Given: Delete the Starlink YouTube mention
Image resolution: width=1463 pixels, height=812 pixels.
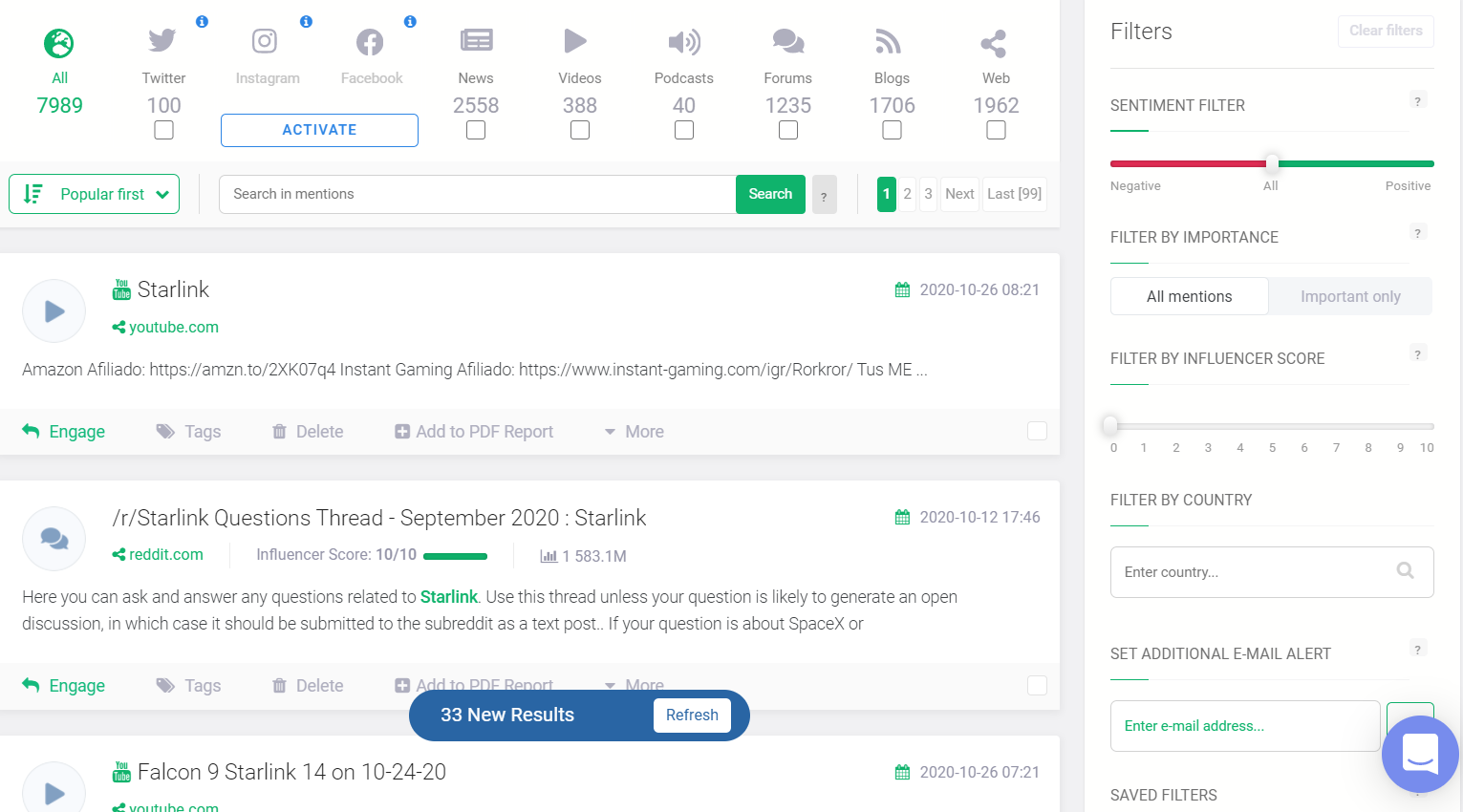Looking at the screenshot, I should coord(308,432).
